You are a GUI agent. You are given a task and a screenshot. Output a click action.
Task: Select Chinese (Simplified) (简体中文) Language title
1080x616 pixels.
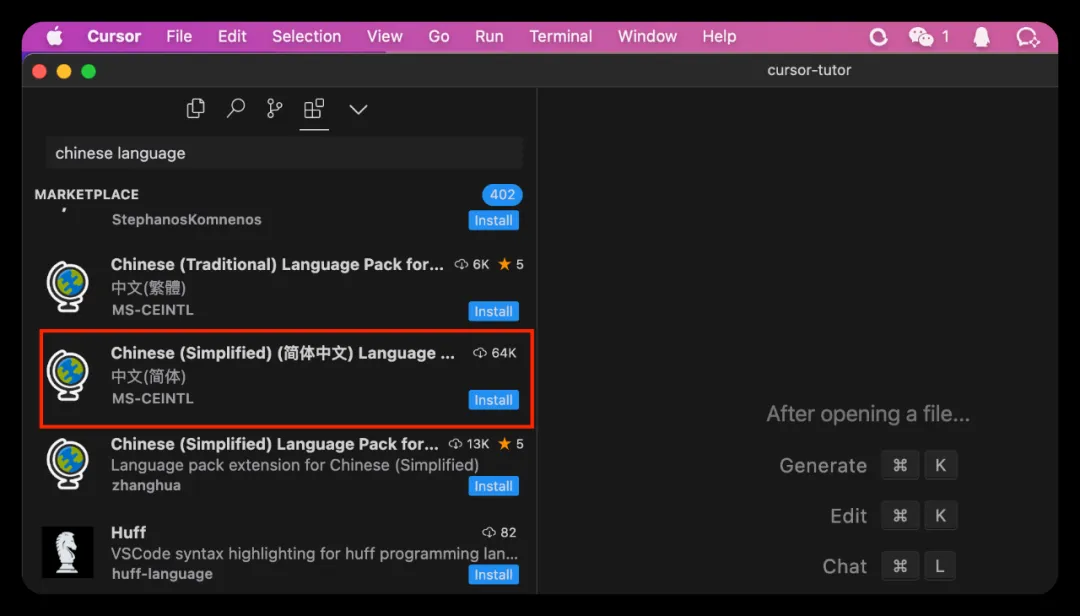(x=282, y=353)
